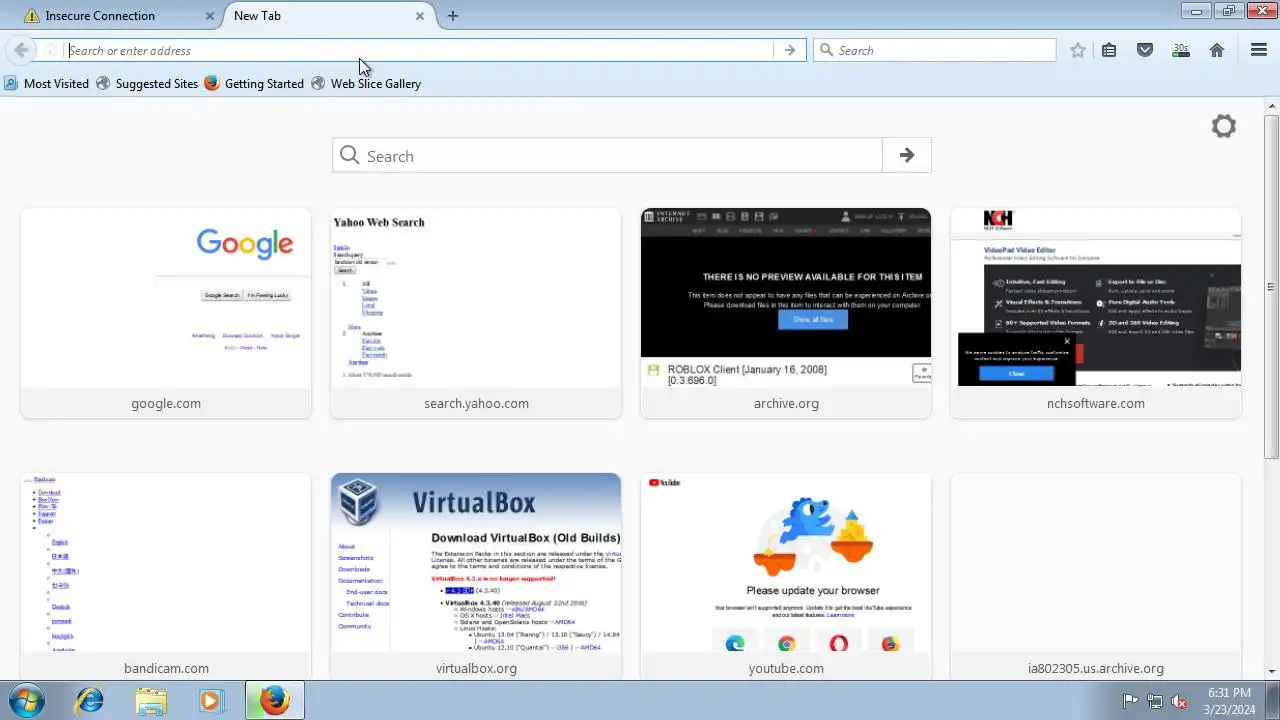
Task: Open the Most Visited bookmarks folder
Action: [46, 84]
